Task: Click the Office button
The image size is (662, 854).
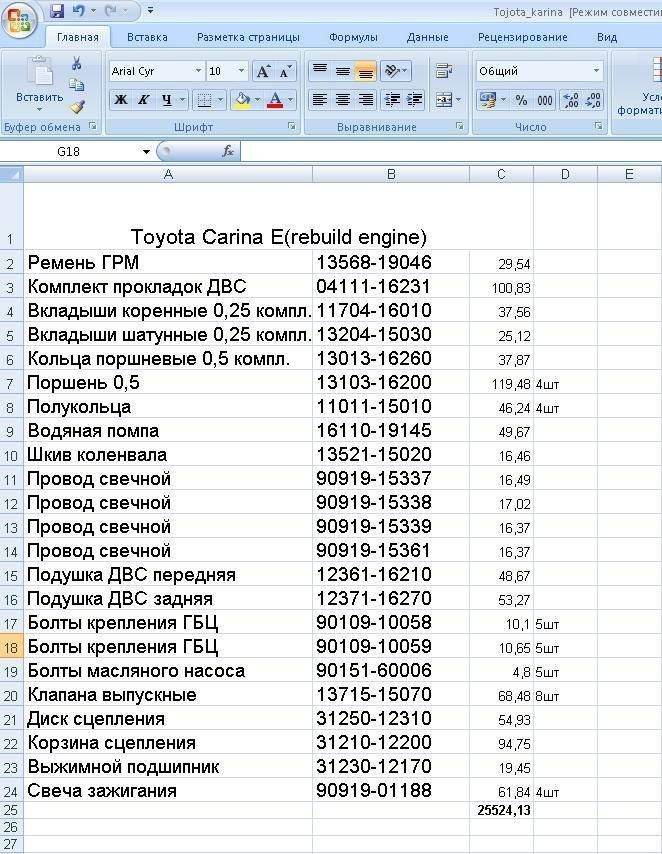Action: tap(19, 18)
